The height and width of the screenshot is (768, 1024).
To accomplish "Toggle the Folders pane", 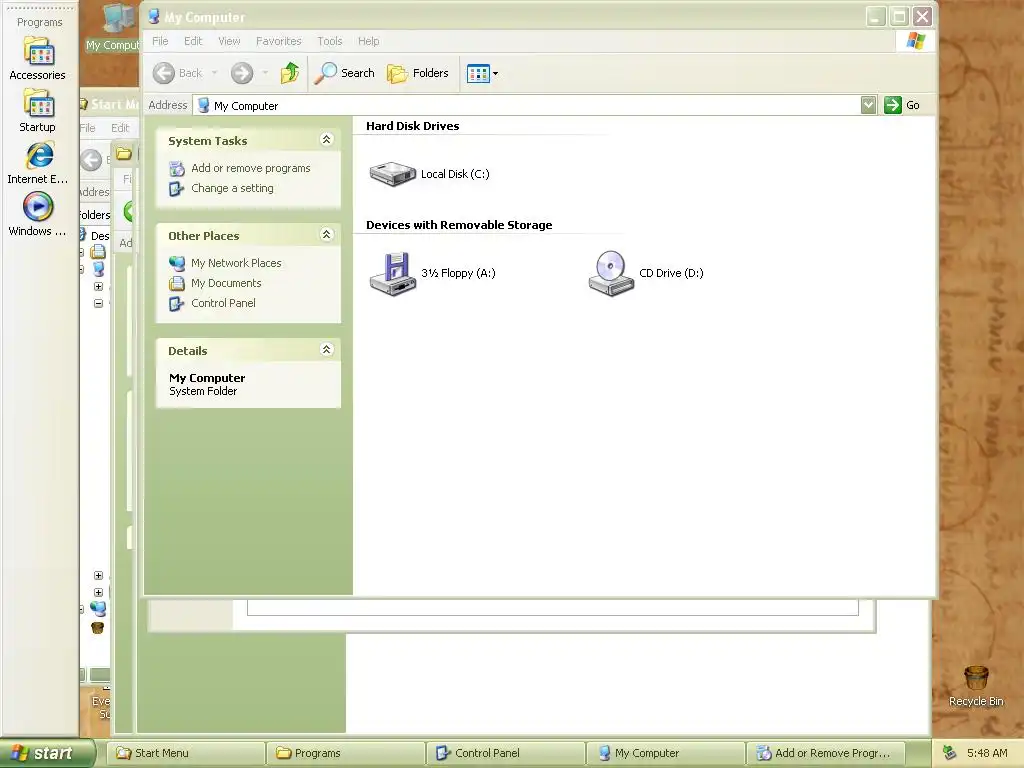I will [418, 73].
